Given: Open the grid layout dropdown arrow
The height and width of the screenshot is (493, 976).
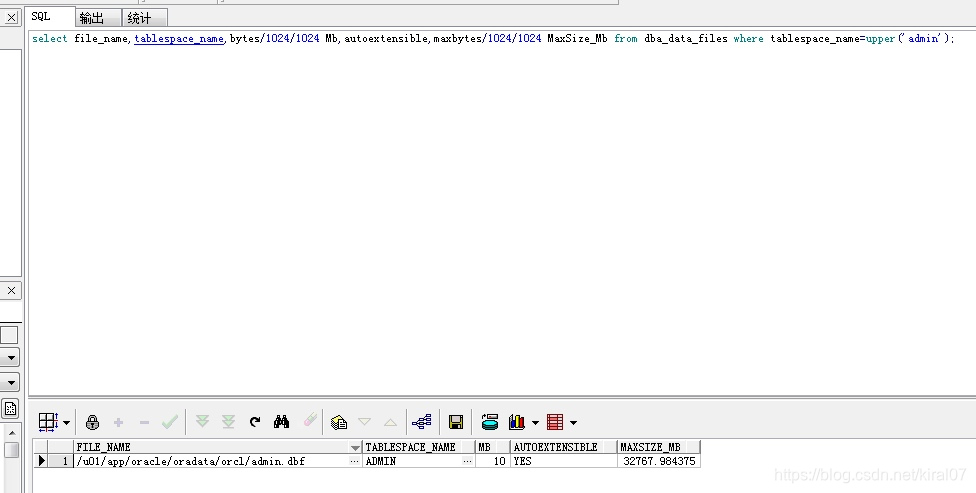Looking at the screenshot, I should [x=67, y=423].
